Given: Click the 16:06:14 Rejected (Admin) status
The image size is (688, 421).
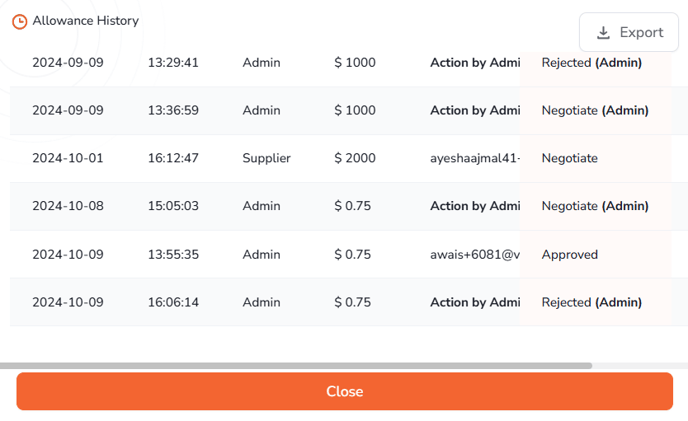Looking at the screenshot, I should (x=591, y=302).
